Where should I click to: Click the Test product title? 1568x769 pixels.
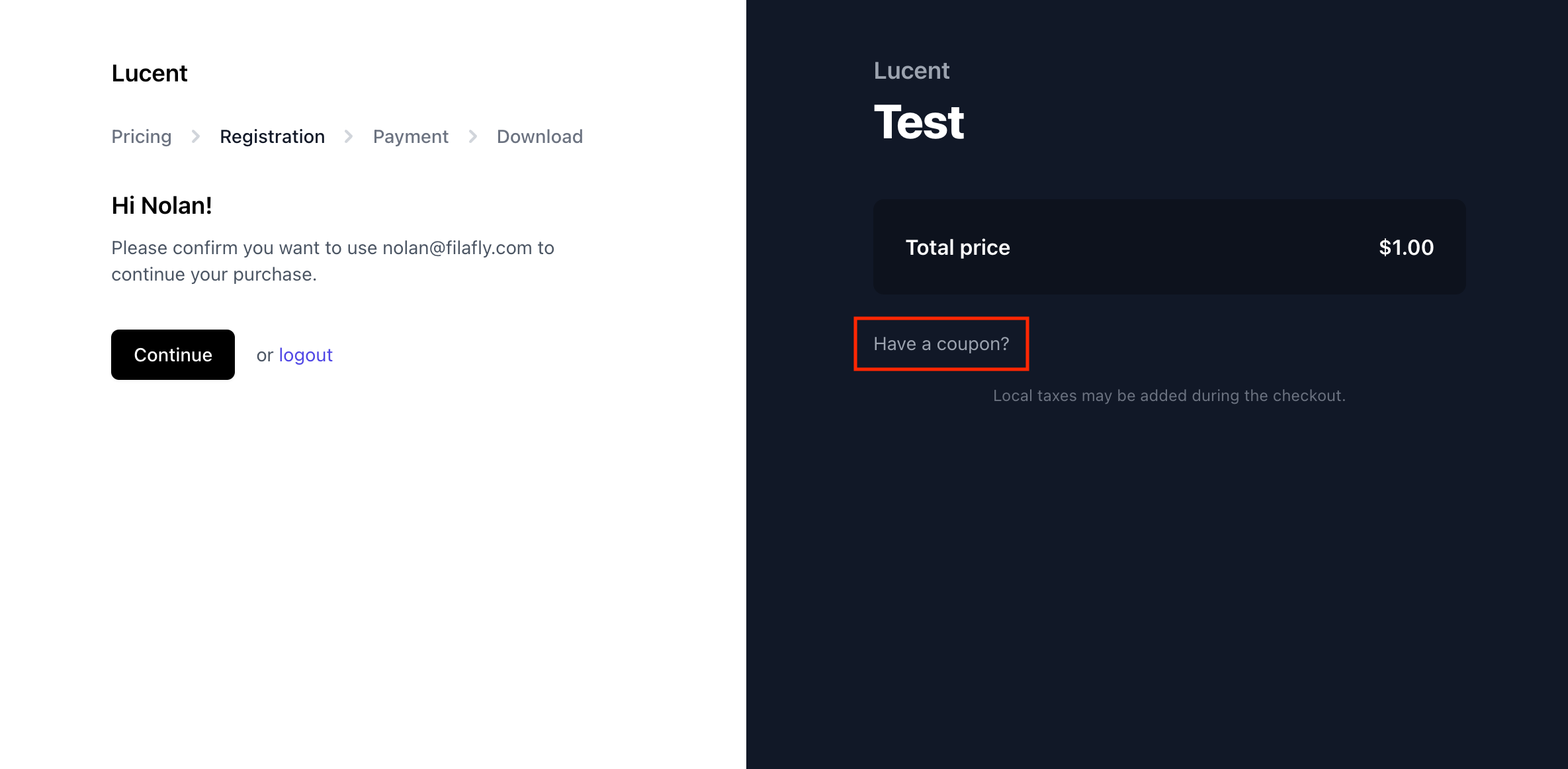(x=918, y=122)
